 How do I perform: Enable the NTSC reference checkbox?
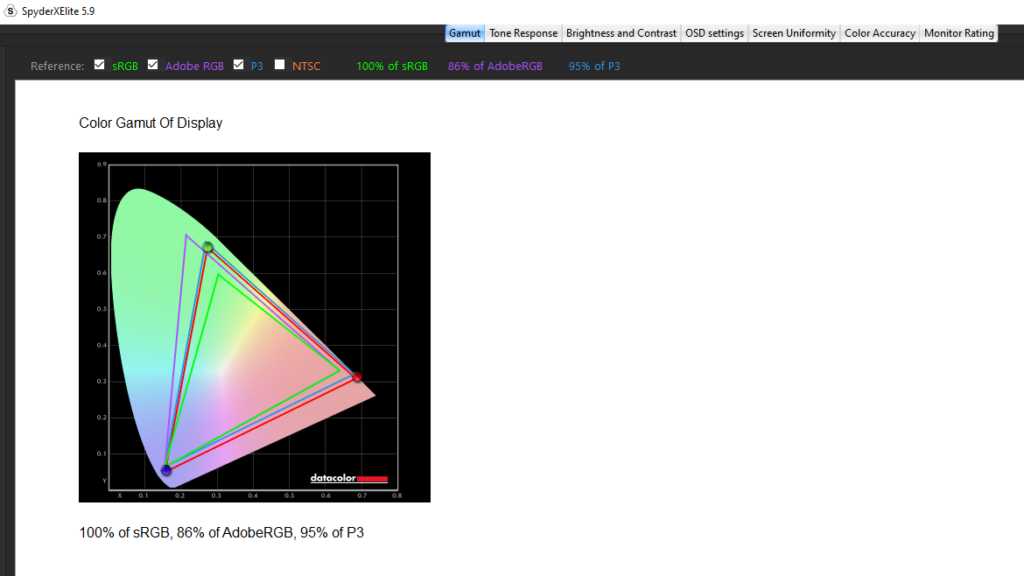point(280,65)
